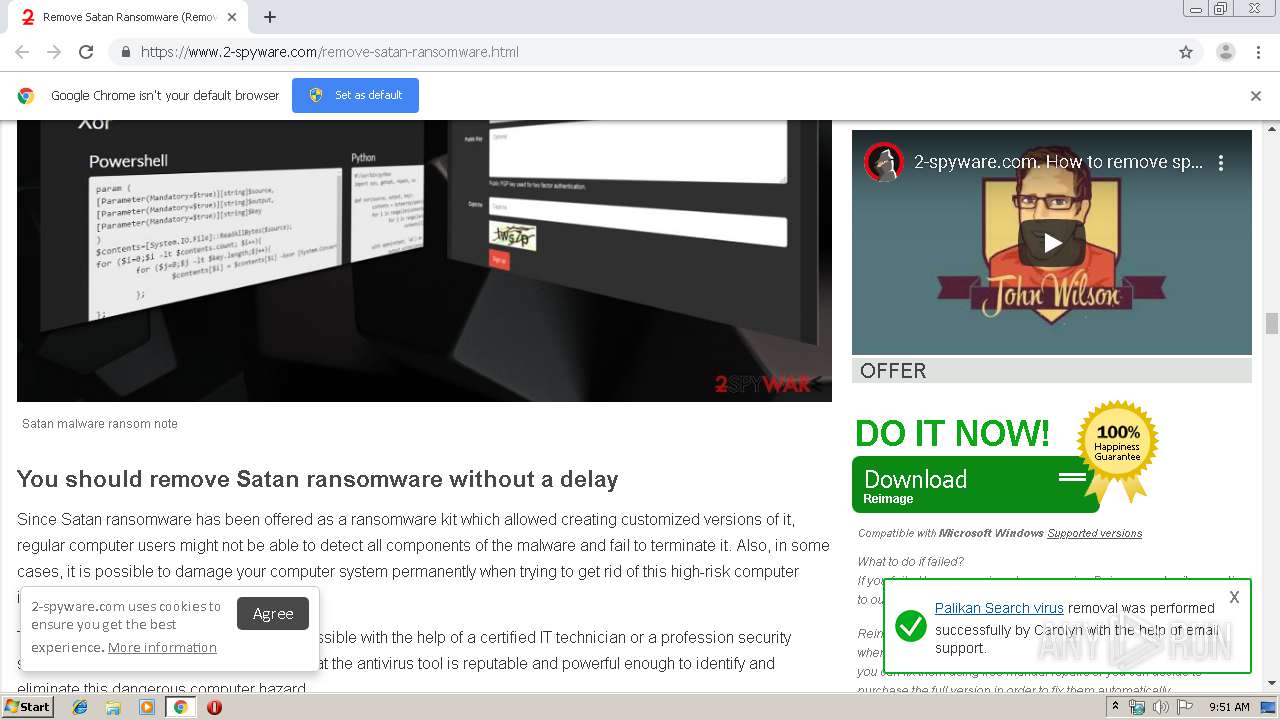
Task: Click the video title 'How to remove sp...'
Action: point(1058,162)
